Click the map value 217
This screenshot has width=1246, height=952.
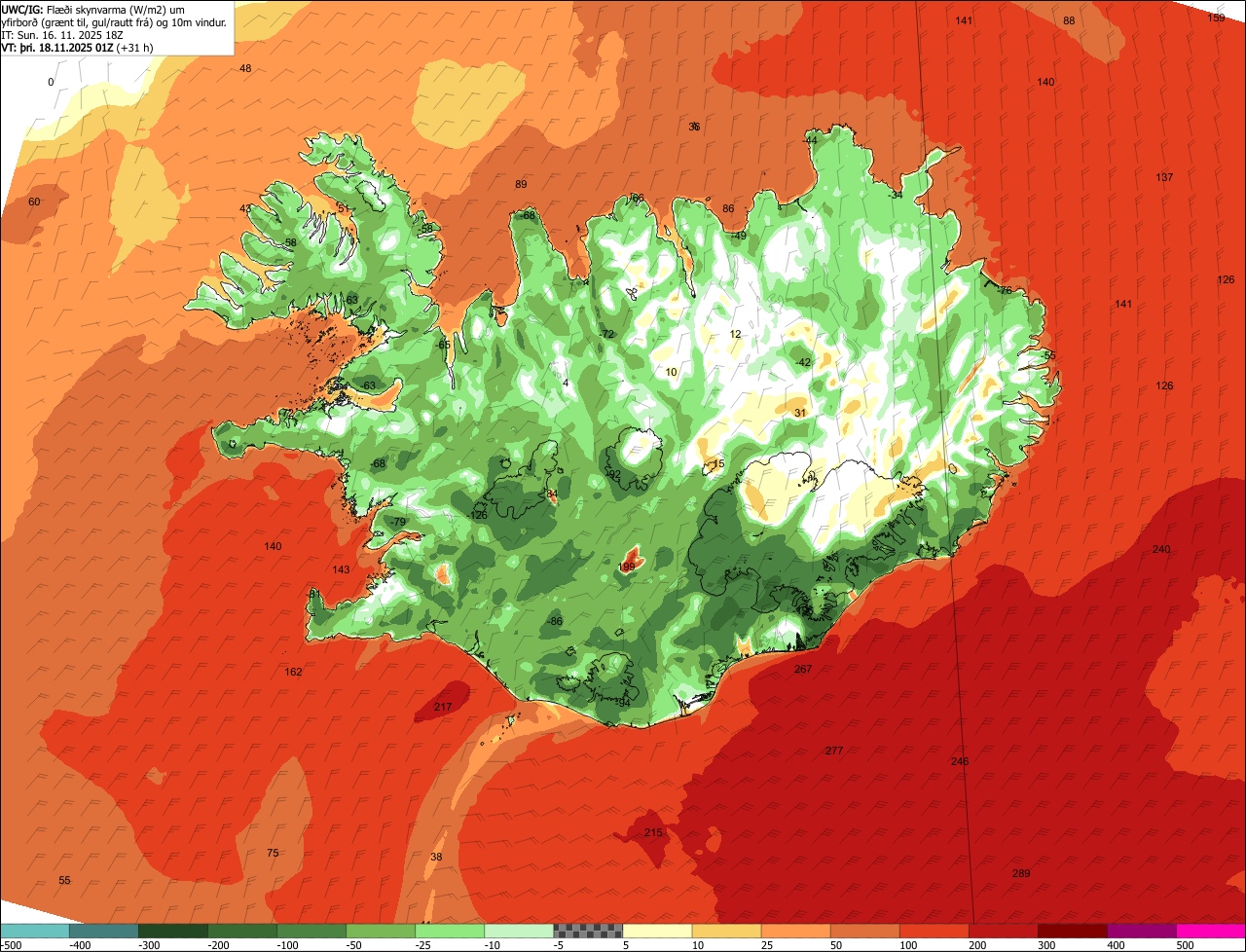pos(443,707)
